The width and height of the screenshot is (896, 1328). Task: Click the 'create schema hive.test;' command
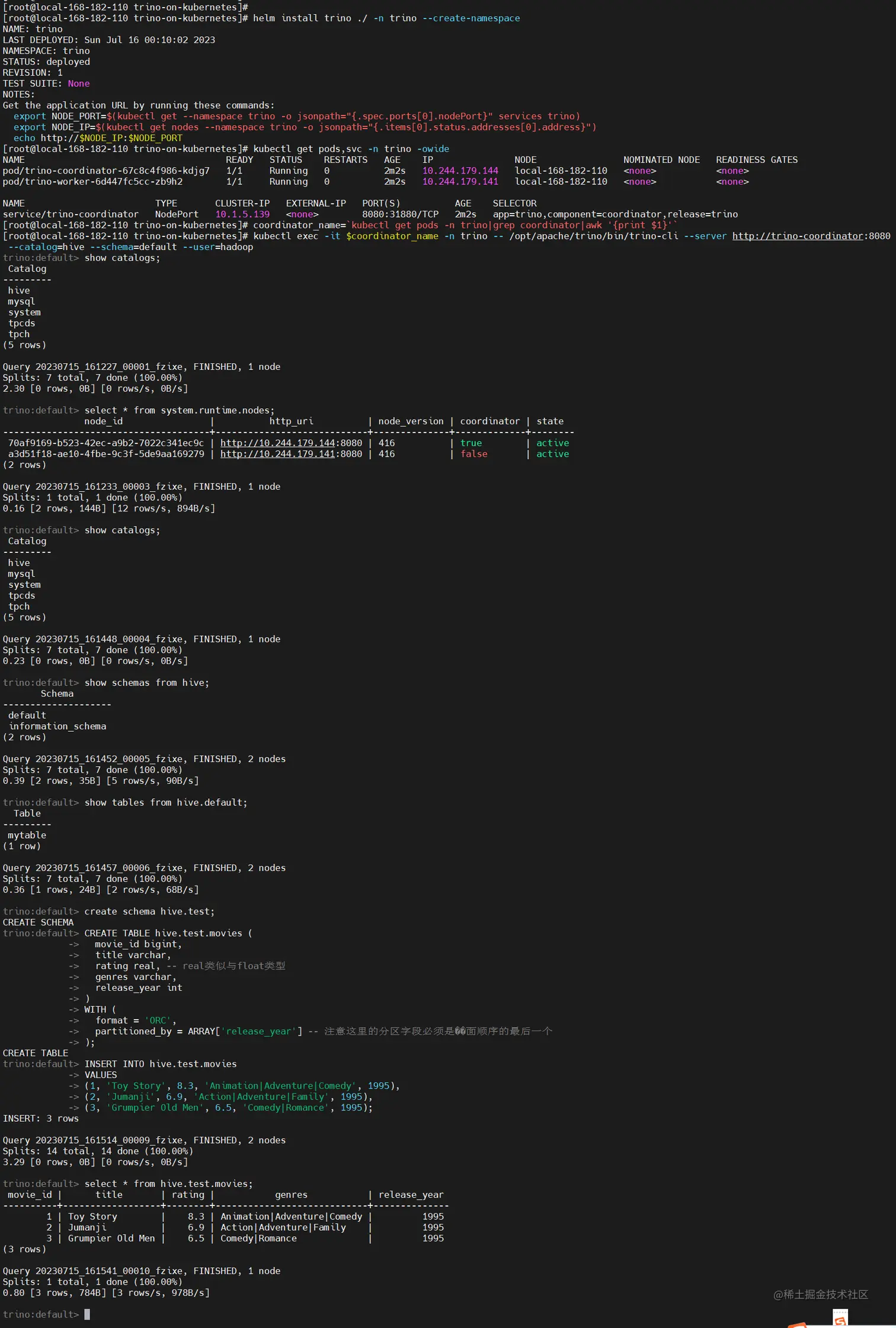coord(149,911)
